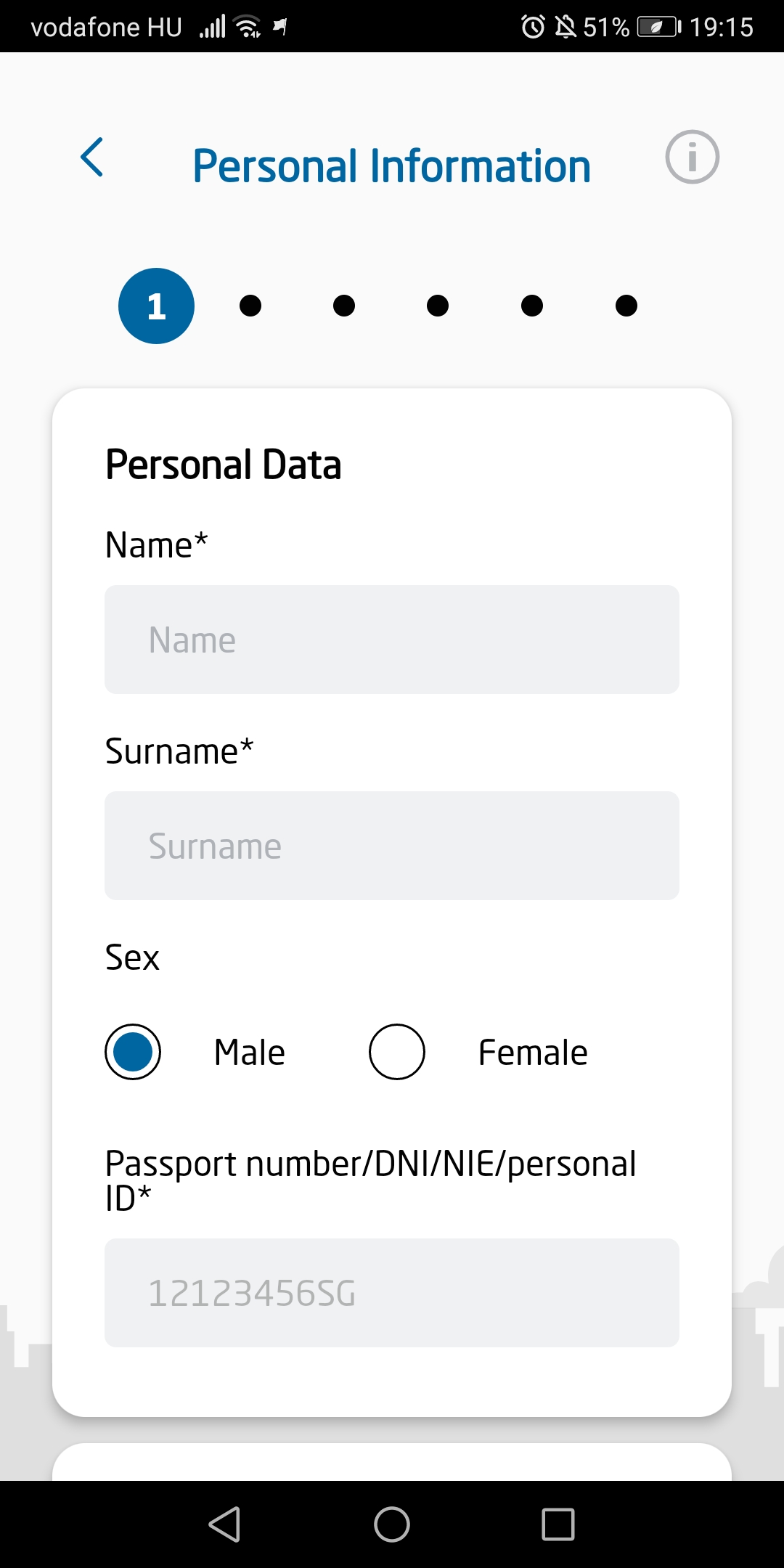784x1568 pixels.
Task: Tap the alarm clock status icon
Action: point(533,28)
